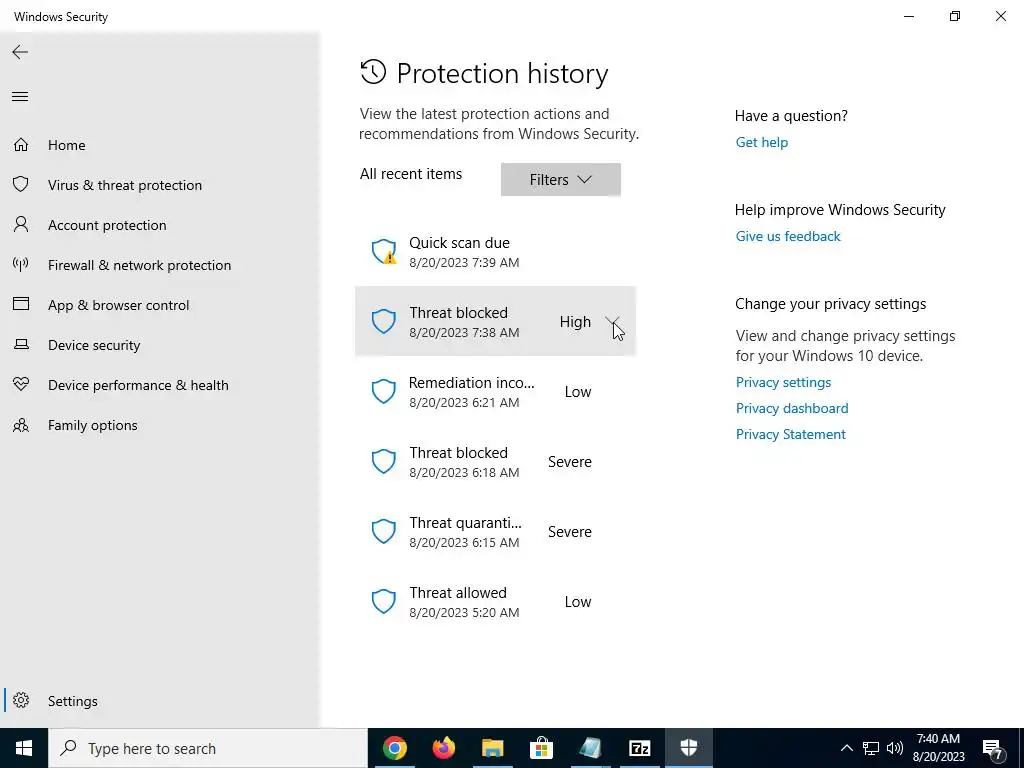This screenshot has width=1024, height=768.
Task: Click the Firewall & network protection icon
Action: coord(20,265)
